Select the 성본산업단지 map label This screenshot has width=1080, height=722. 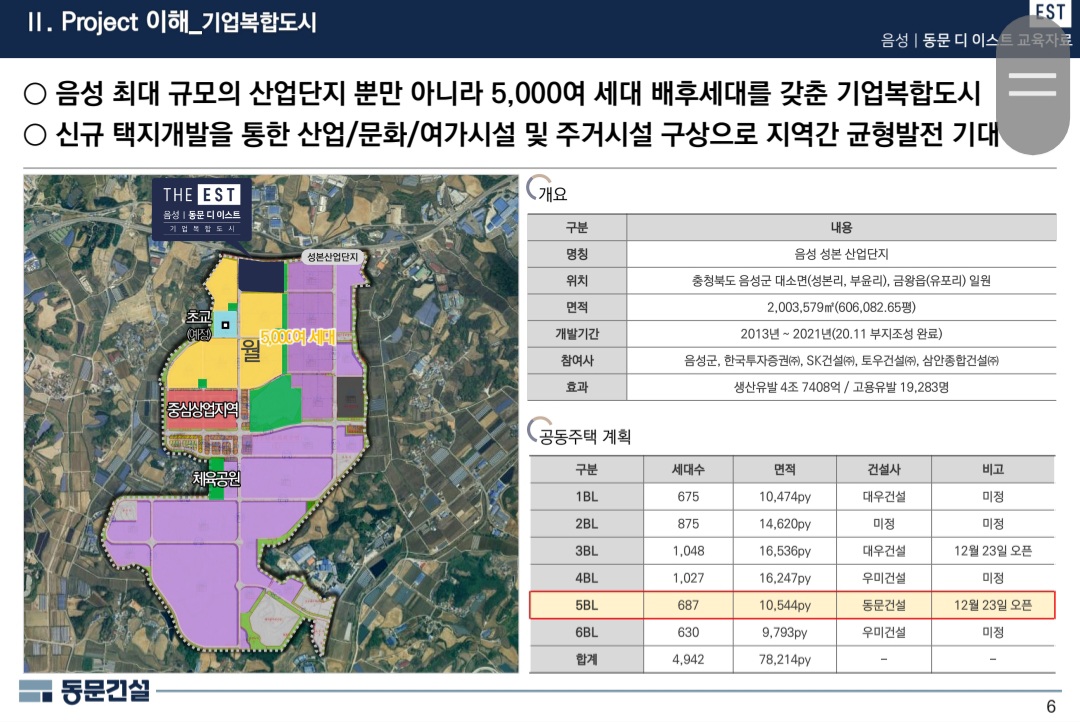[333, 257]
